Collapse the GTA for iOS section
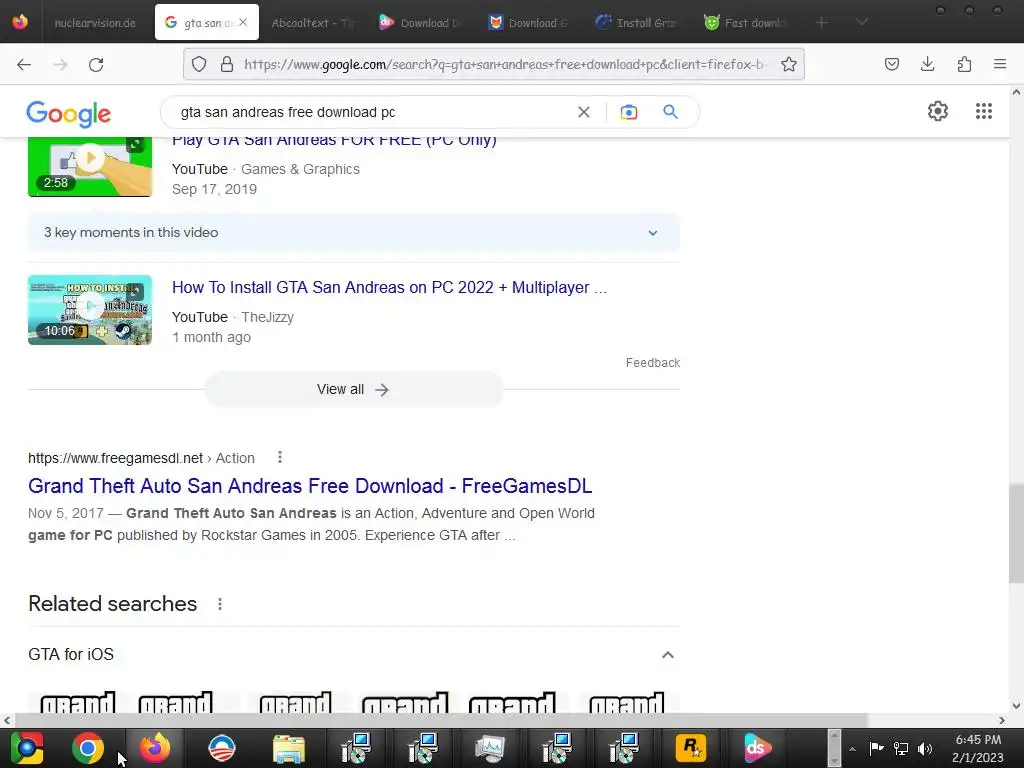This screenshot has width=1024, height=768. click(667, 654)
